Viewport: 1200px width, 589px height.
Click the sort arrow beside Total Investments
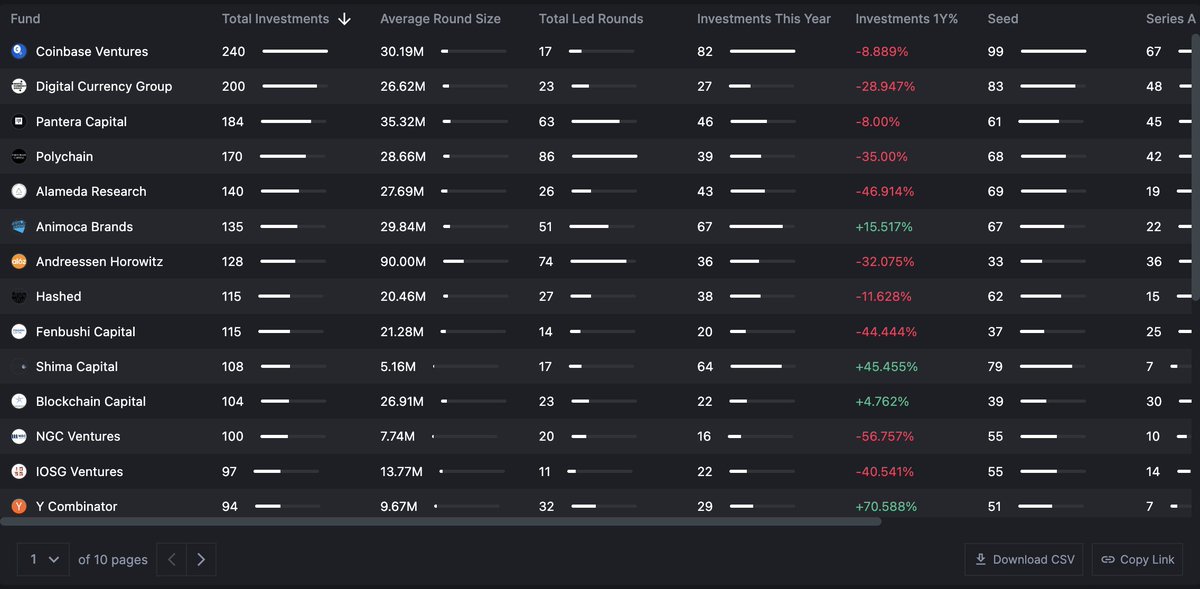(x=345, y=19)
